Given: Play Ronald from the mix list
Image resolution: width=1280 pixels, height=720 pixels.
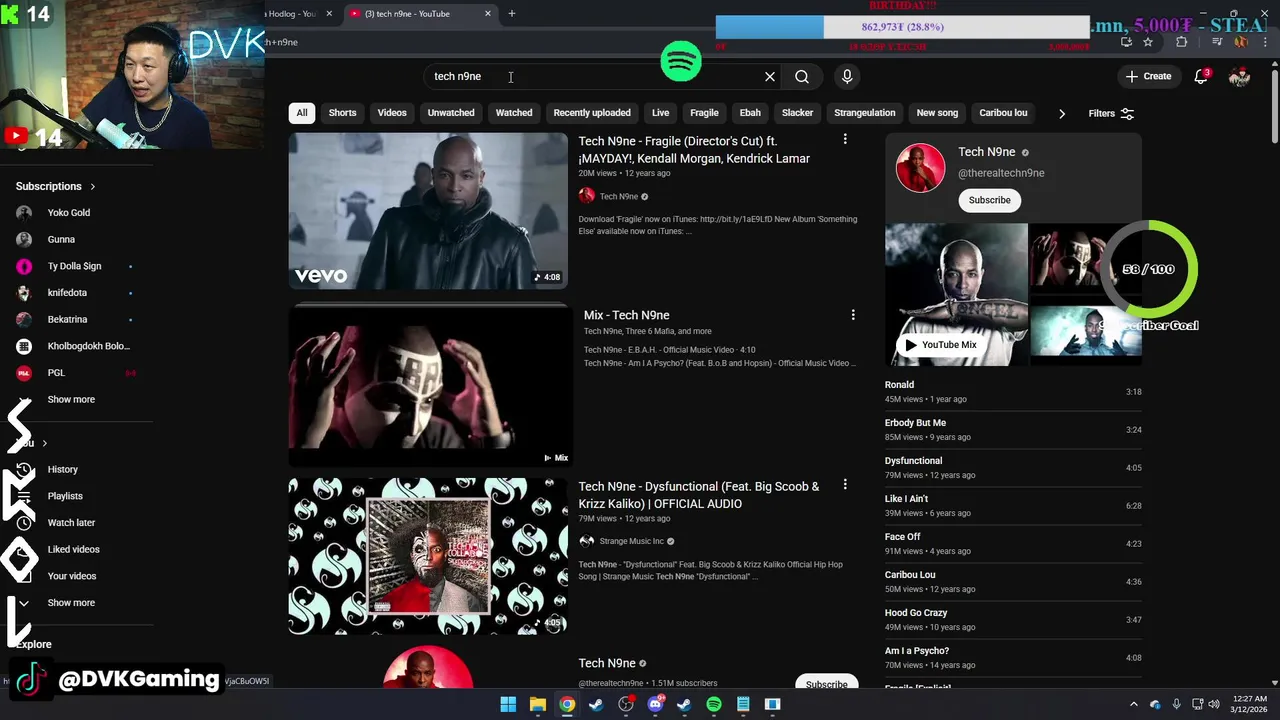Looking at the screenshot, I should (x=1013, y=391).
